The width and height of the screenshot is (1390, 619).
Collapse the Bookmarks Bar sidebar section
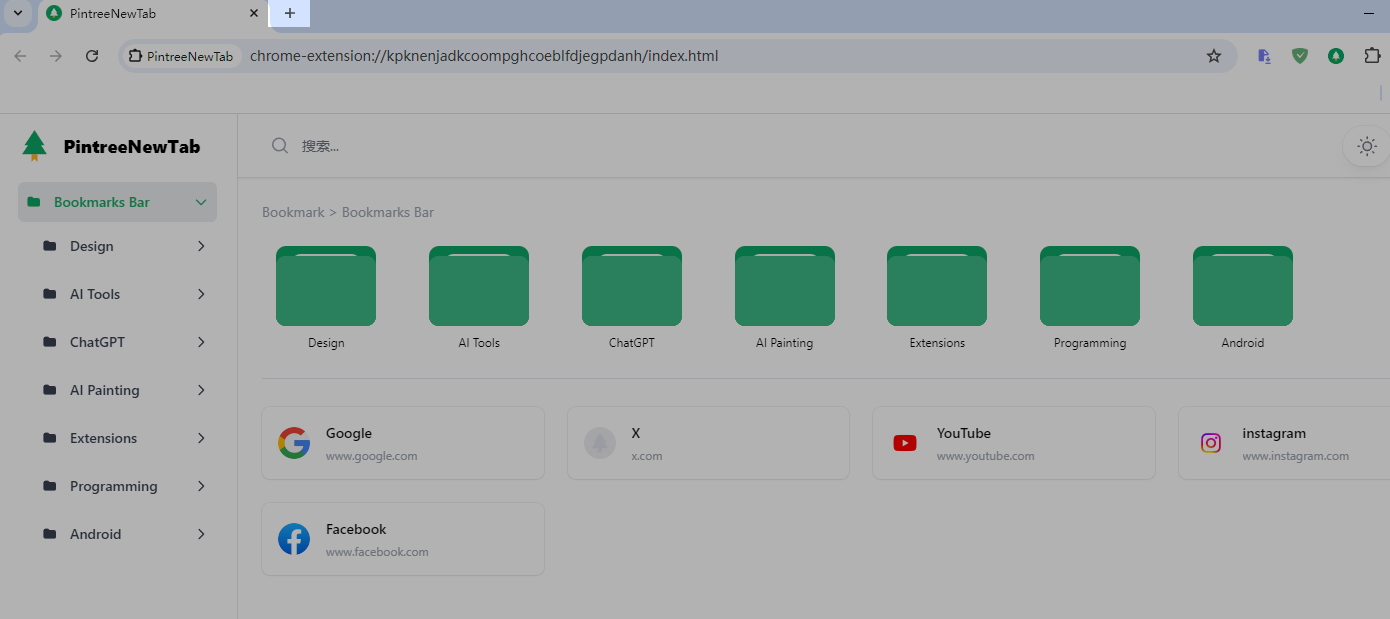coord(201,202)
